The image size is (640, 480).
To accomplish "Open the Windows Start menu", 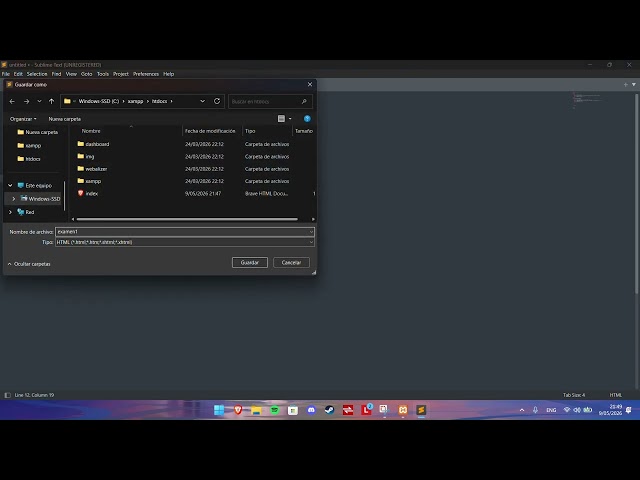I will (219, 410).
